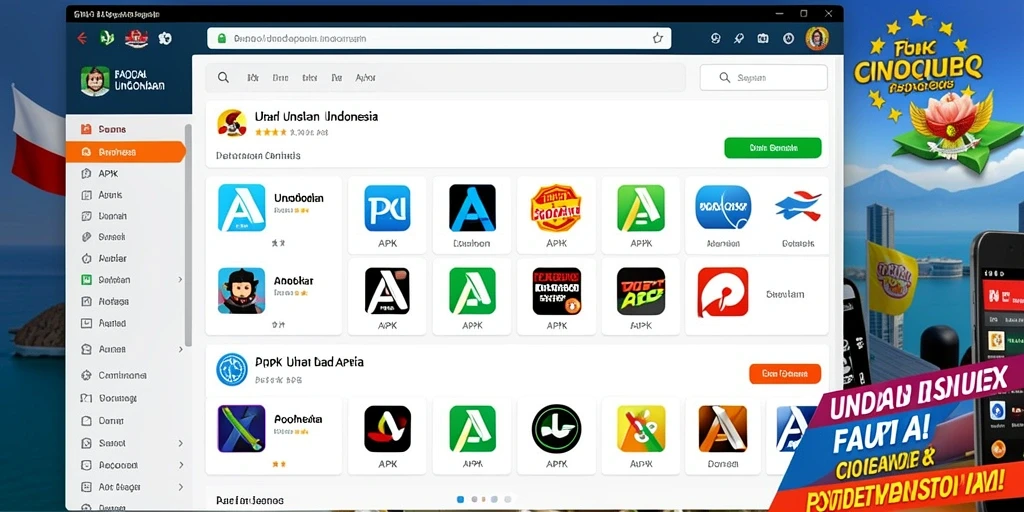Open the black text-poster app icon in the second row
The height and width of the screenshot is (512, 1024).
click(556, 291)
